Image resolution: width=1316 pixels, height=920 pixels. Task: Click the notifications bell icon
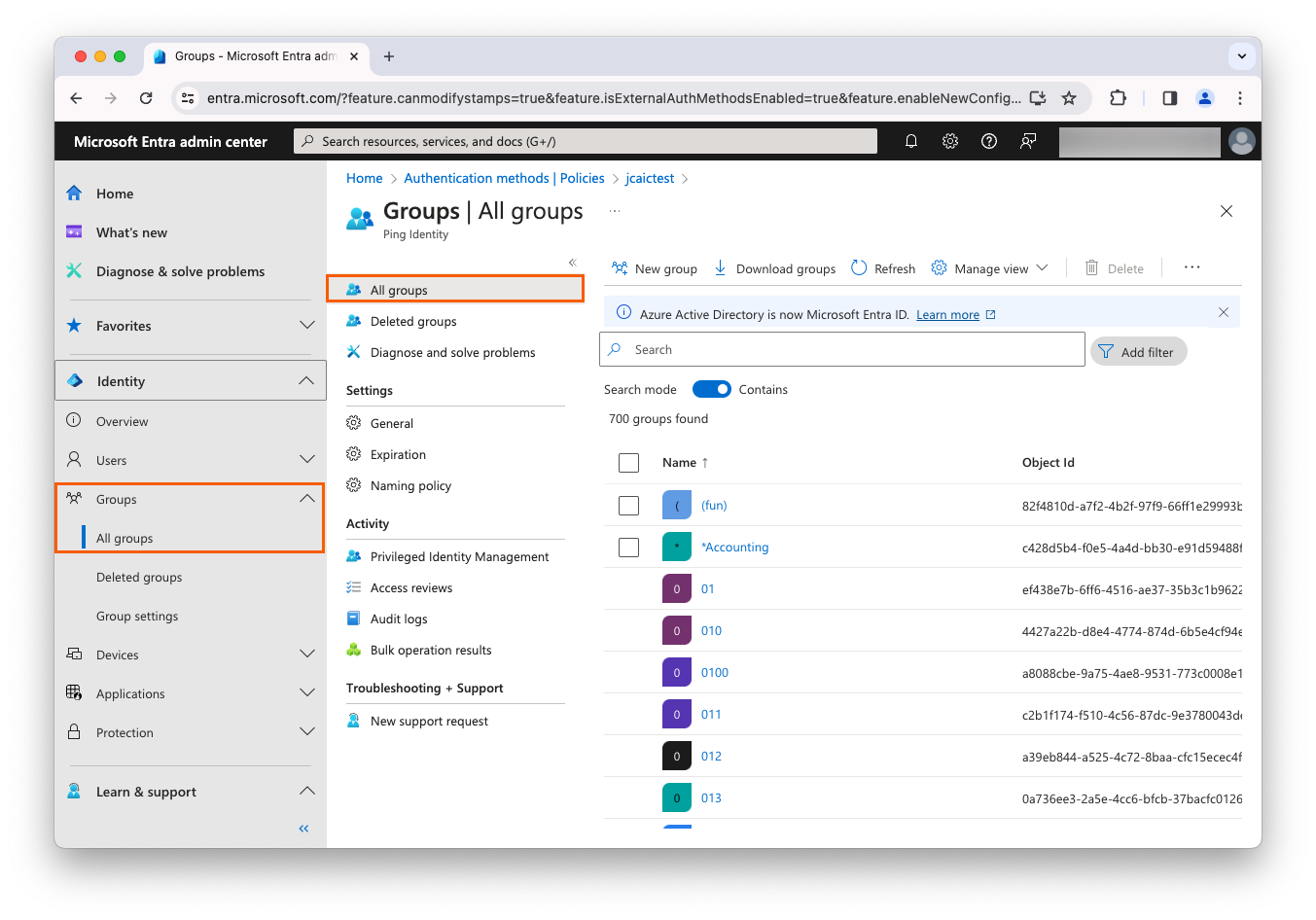pyautogui.click(x=910, y=141)
